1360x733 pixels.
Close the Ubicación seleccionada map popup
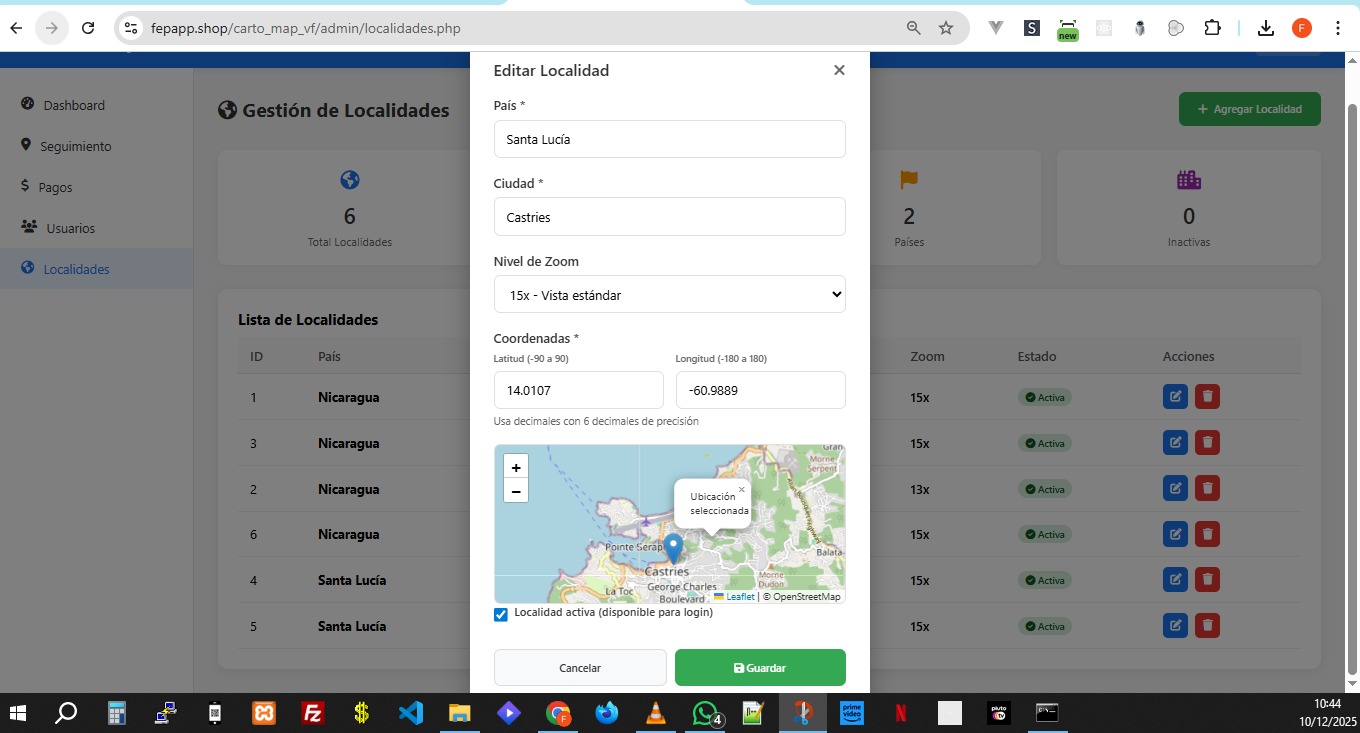(x=741, y=489)
